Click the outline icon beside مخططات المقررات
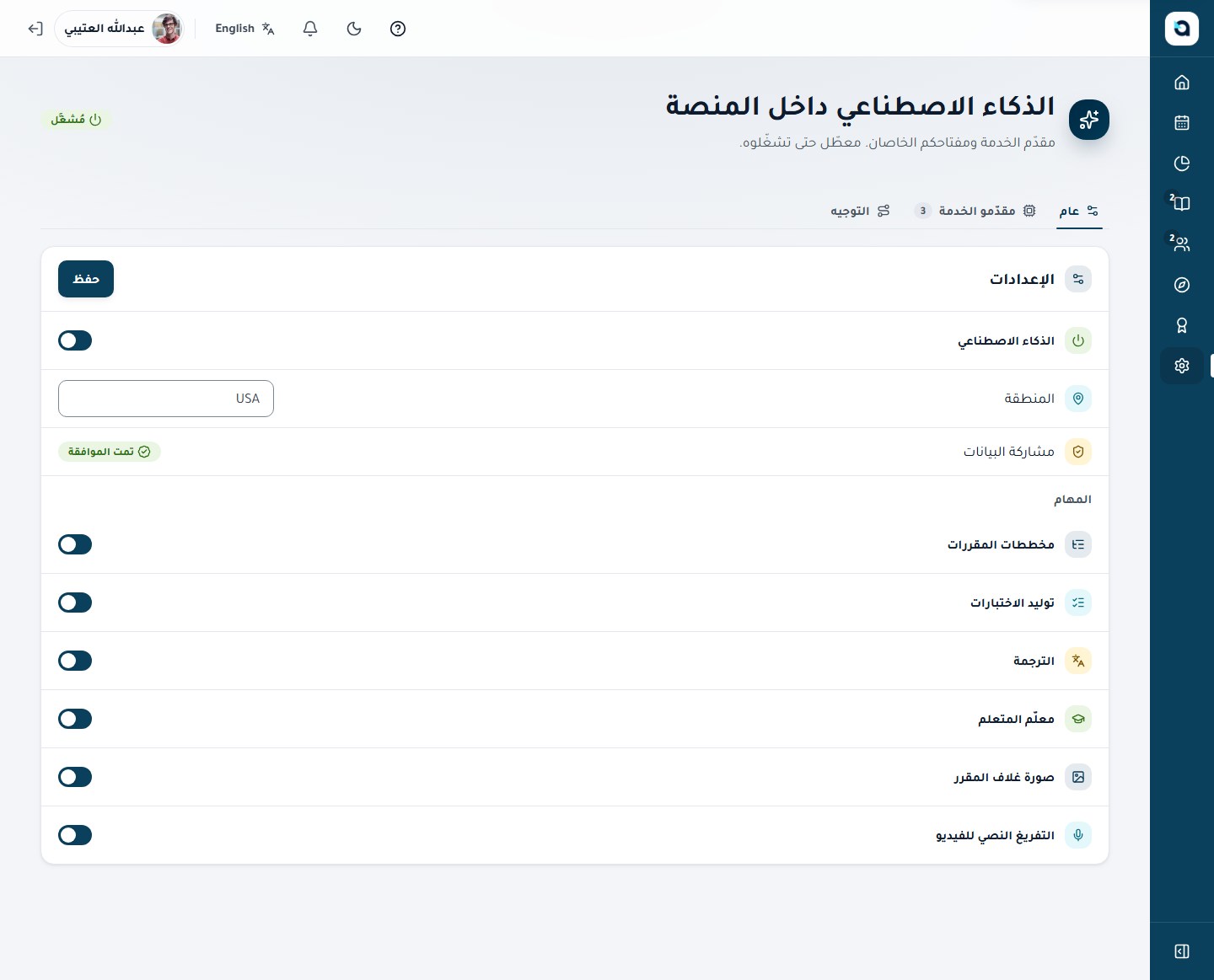This screenshot has height=980, width=1214. [x=1078, y=544]
